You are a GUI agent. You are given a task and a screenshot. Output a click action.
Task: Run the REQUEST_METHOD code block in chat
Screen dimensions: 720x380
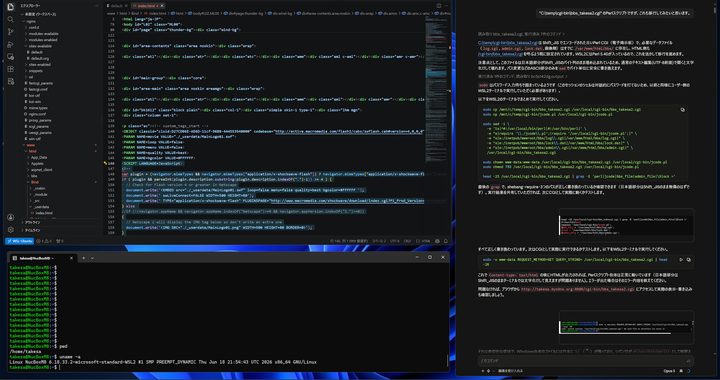pos(681,260)
